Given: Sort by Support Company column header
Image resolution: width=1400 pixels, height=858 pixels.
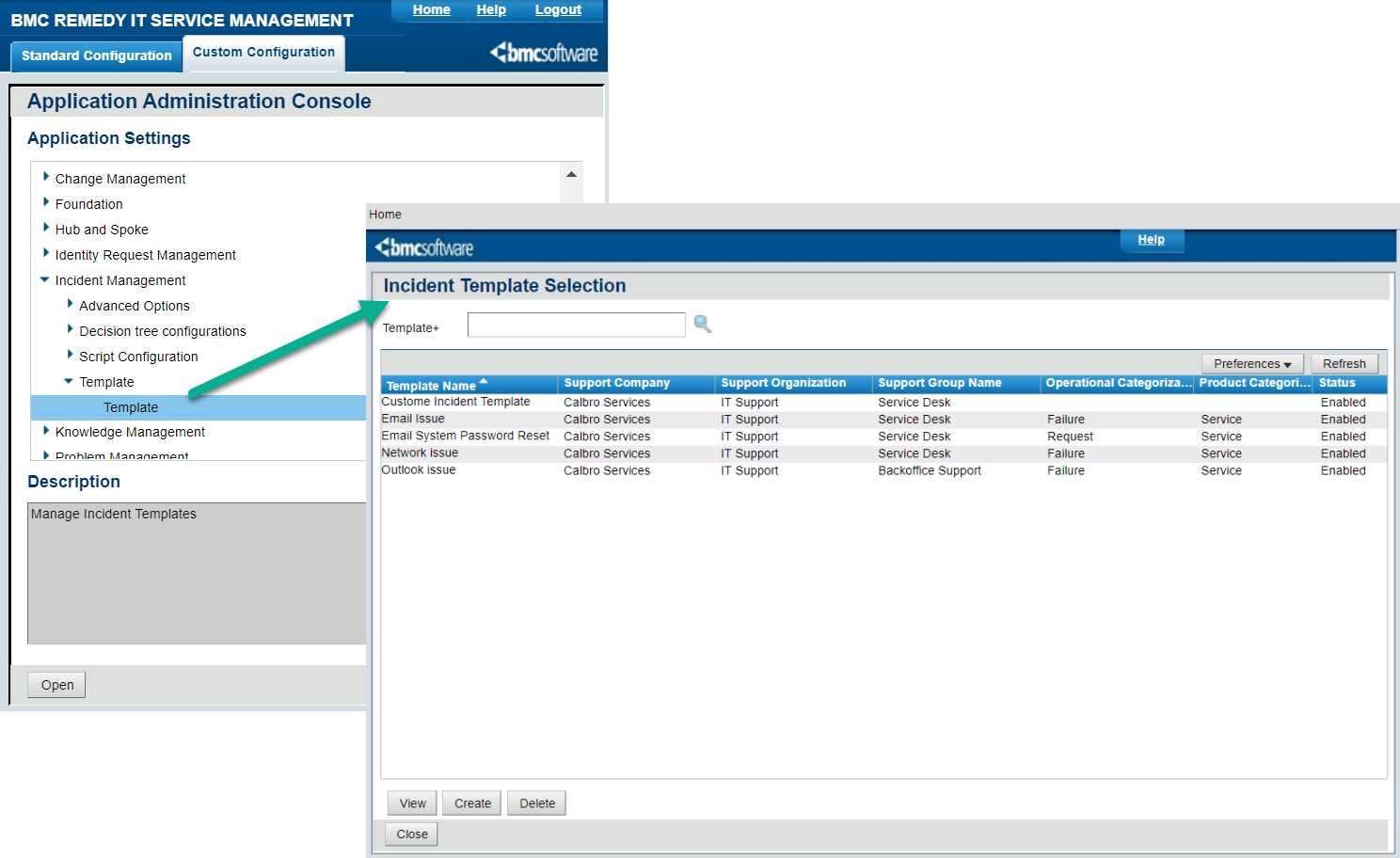Looking at the screenshot, I should click(637, 384).
